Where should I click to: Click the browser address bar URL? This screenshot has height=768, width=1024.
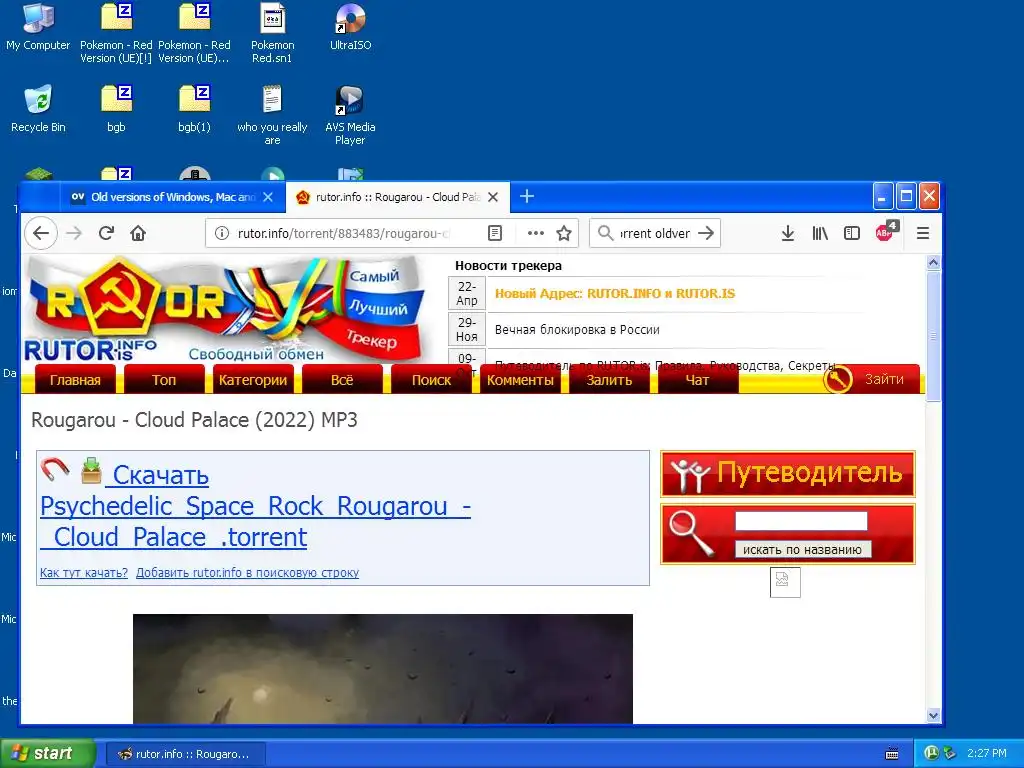point(344,233)
